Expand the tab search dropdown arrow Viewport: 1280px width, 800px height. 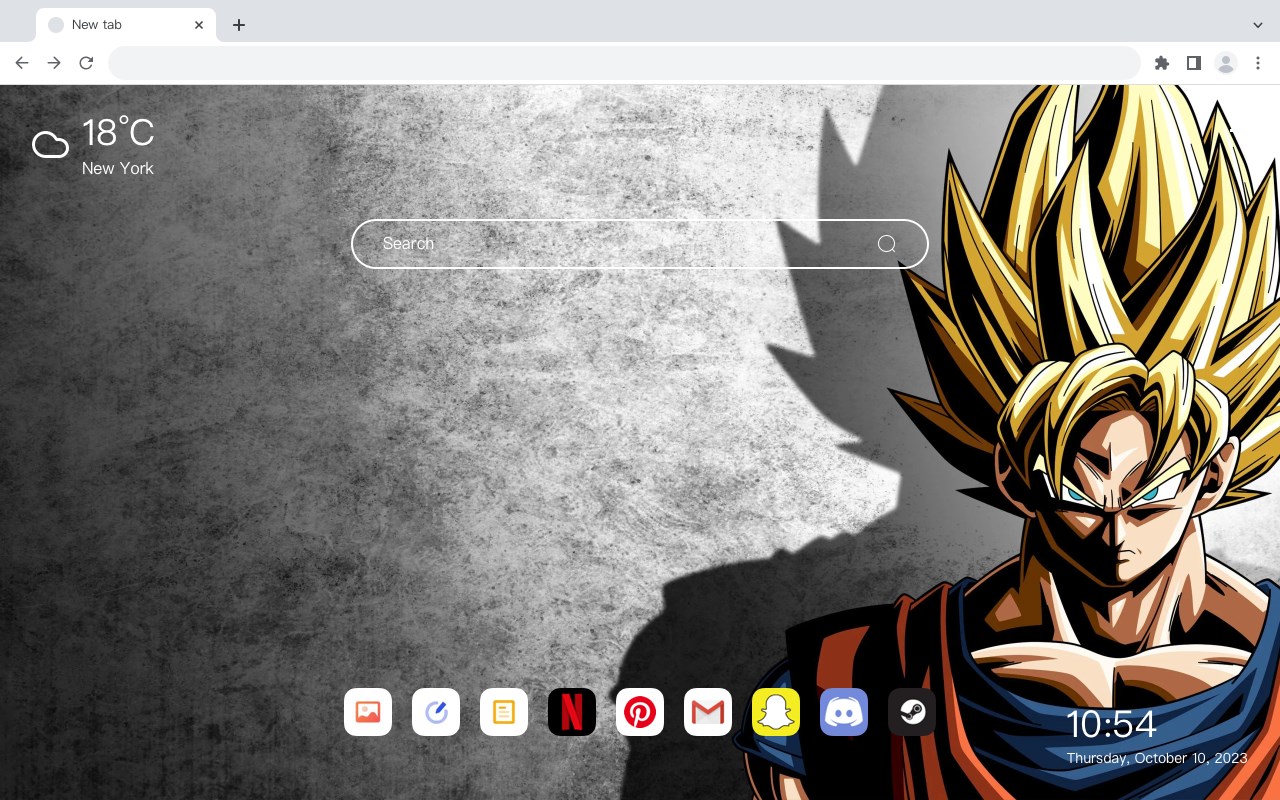(1258, 25)
